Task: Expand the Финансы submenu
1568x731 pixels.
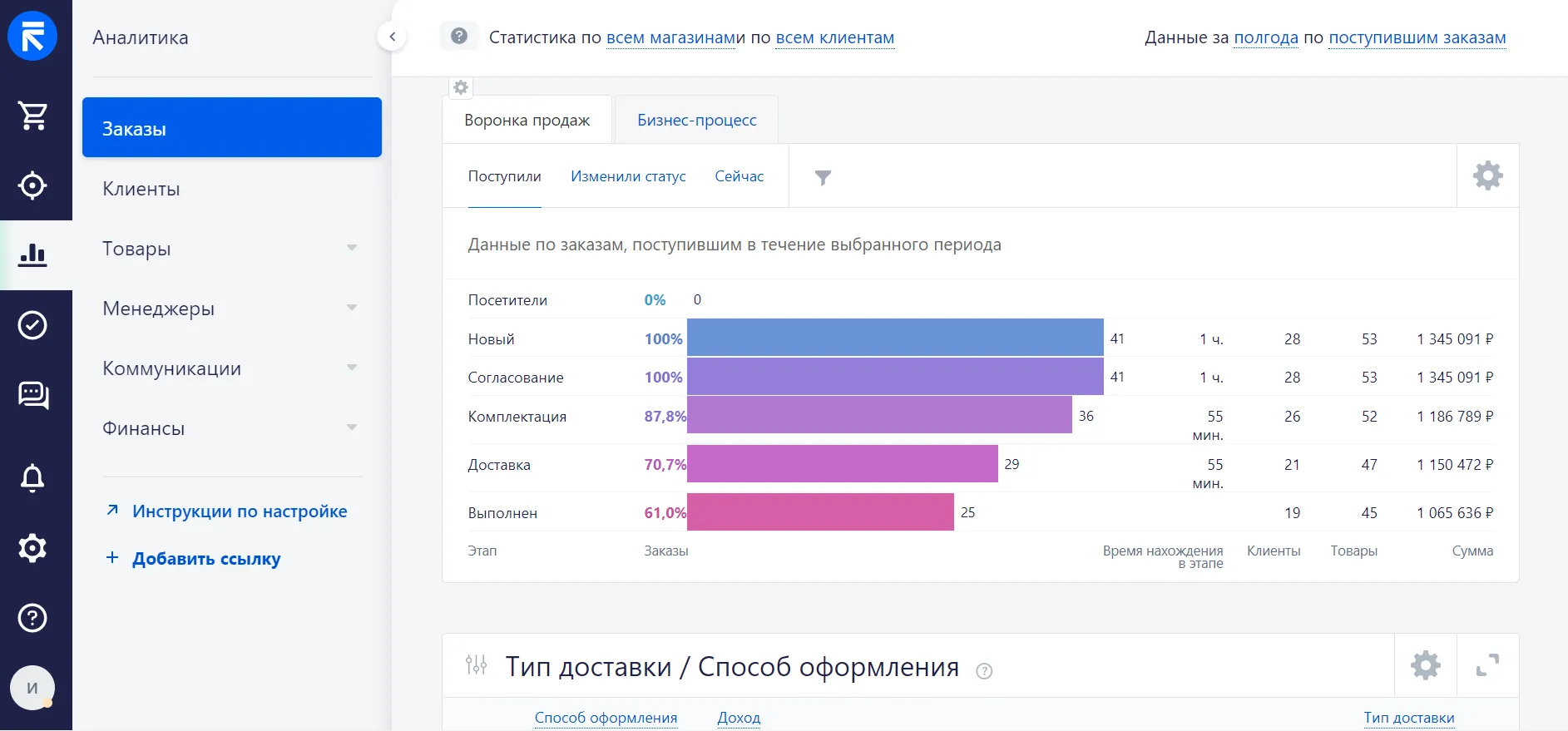Action: [x=352, y=427]
